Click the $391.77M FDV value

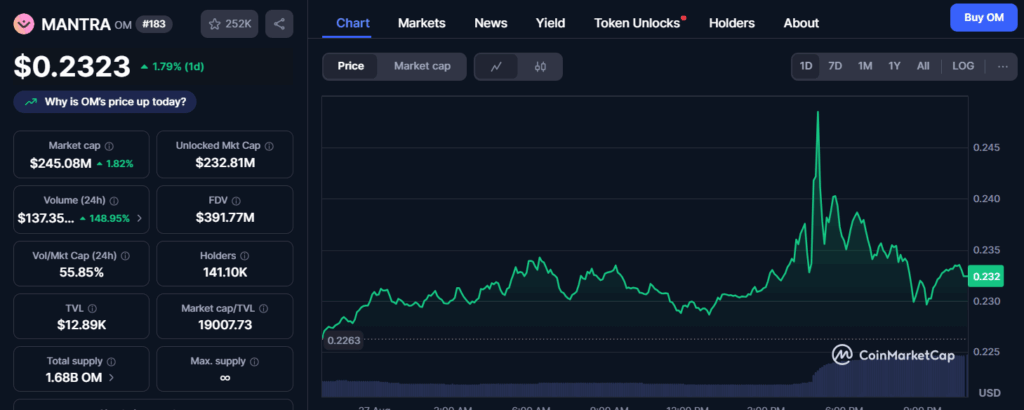pos(225,218)
